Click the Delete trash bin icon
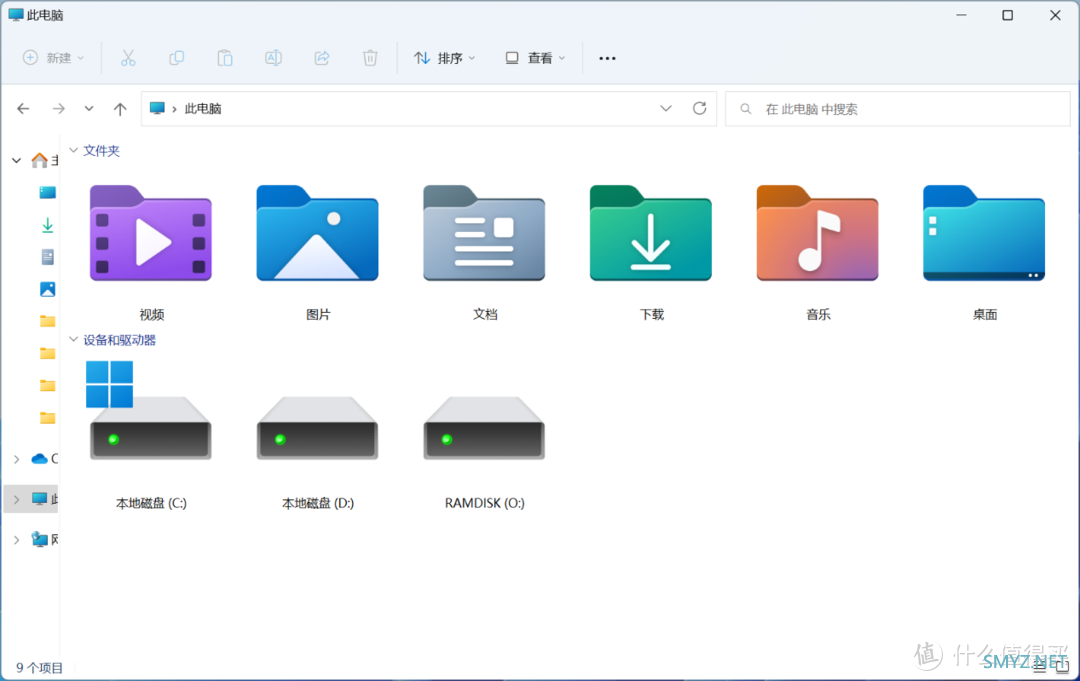1080x681 pixels. [x=370, y=59]
